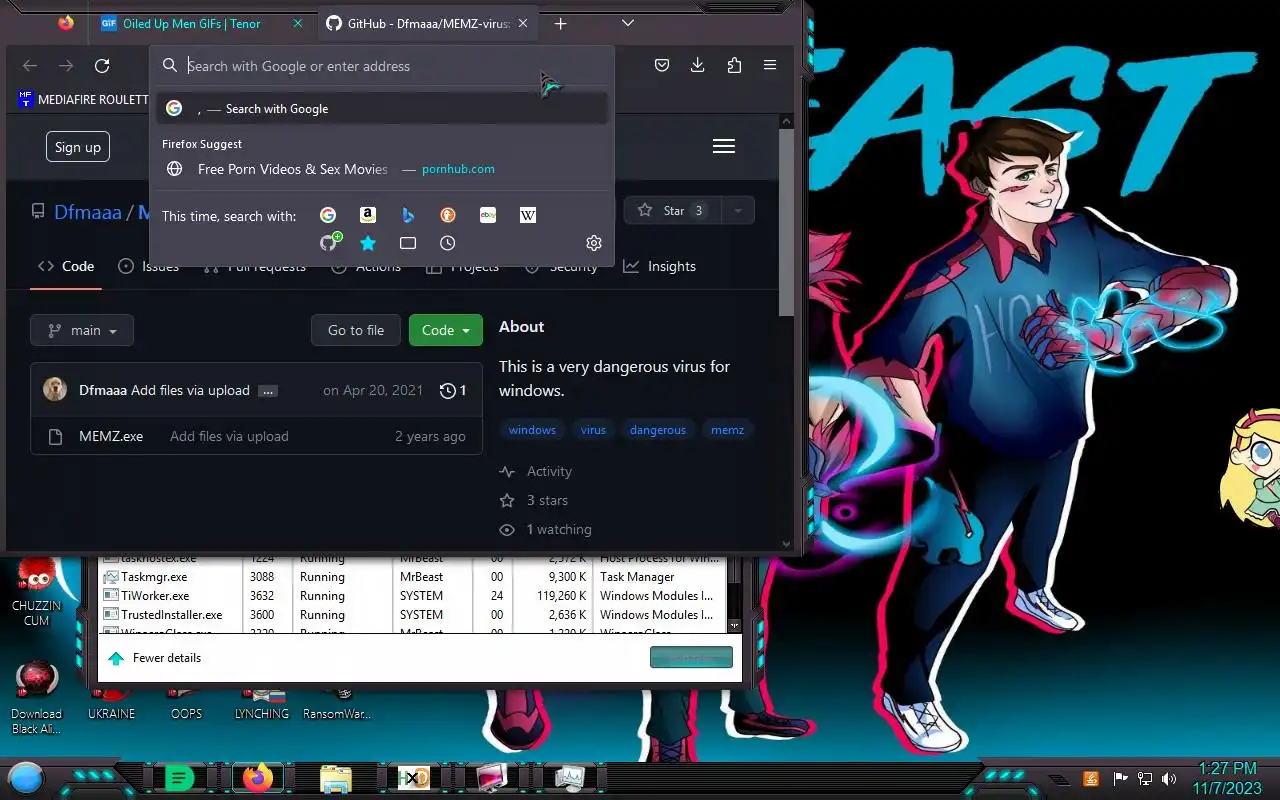
Task: Open the main branch dropdown
Action: pyautogui.click(x=82, y=330)
